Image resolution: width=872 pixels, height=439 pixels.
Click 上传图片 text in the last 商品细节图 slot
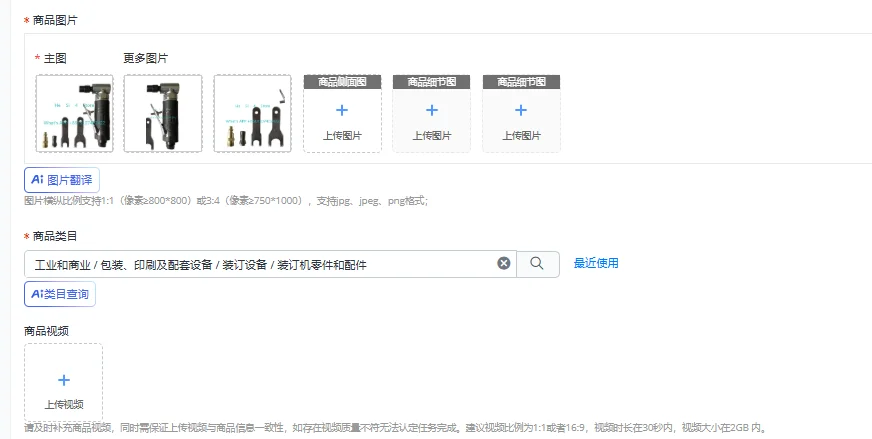pyautogui.click(x=521, y=135)
